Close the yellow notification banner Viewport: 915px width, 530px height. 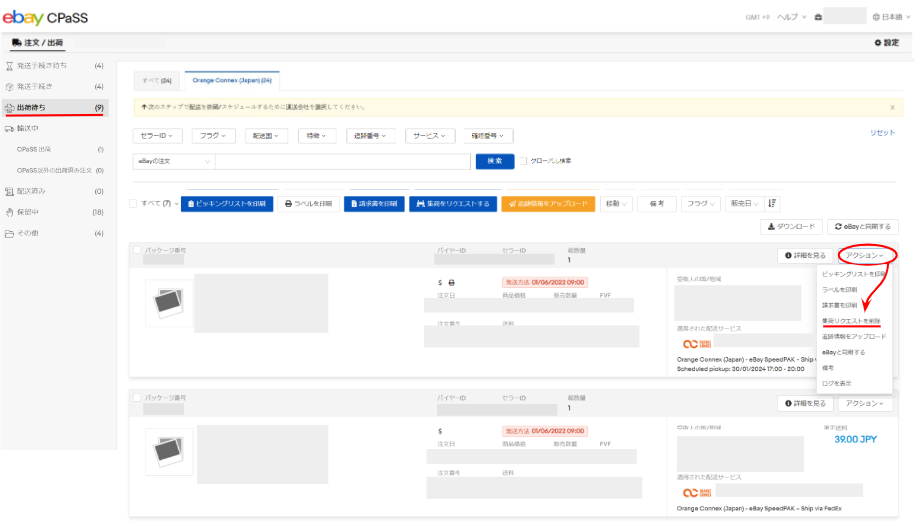coord(892,106)
